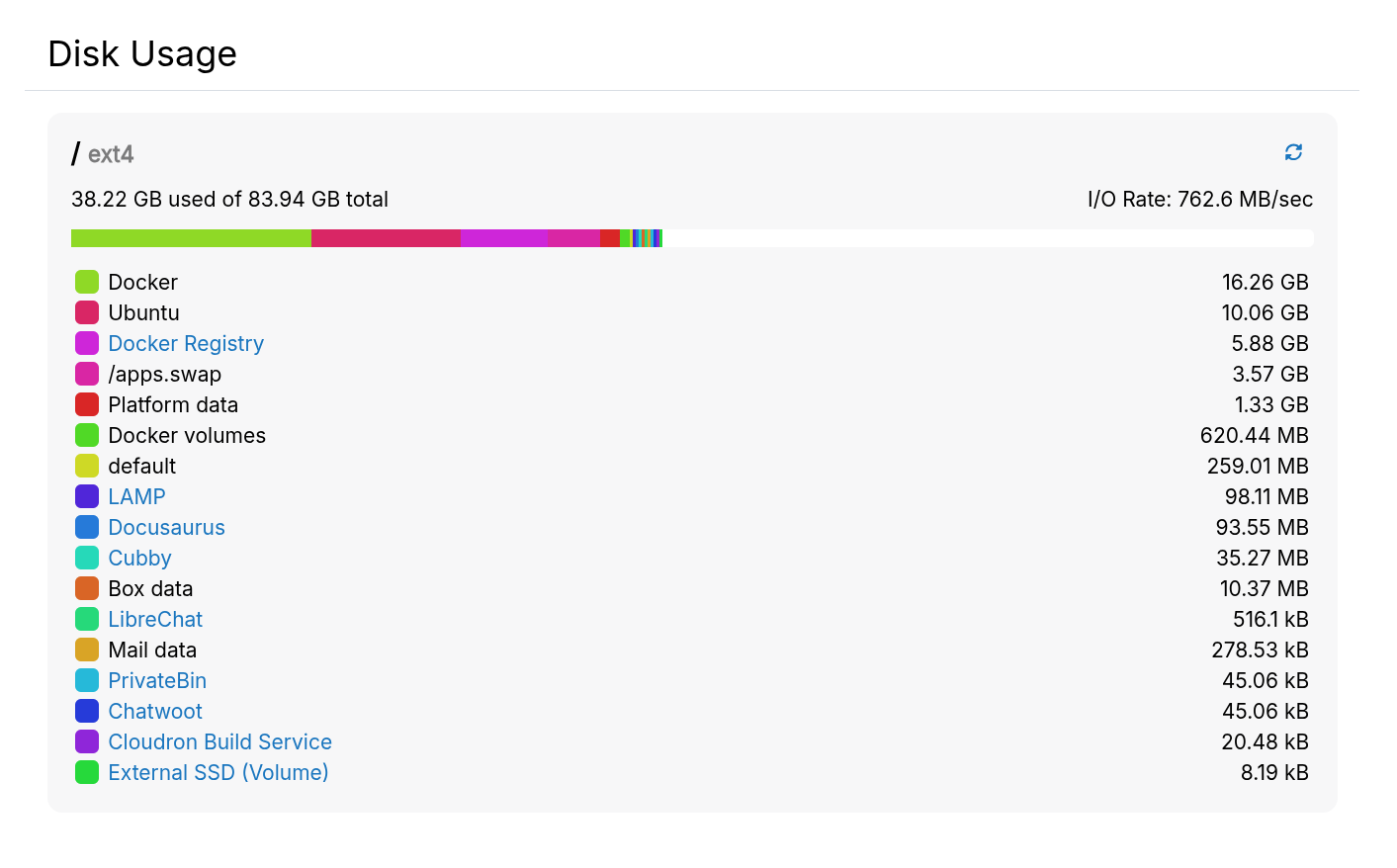Open the Docker Registry app link
Screen dimensions: 1397x868
pyautogui.click(x=185, y=343)
